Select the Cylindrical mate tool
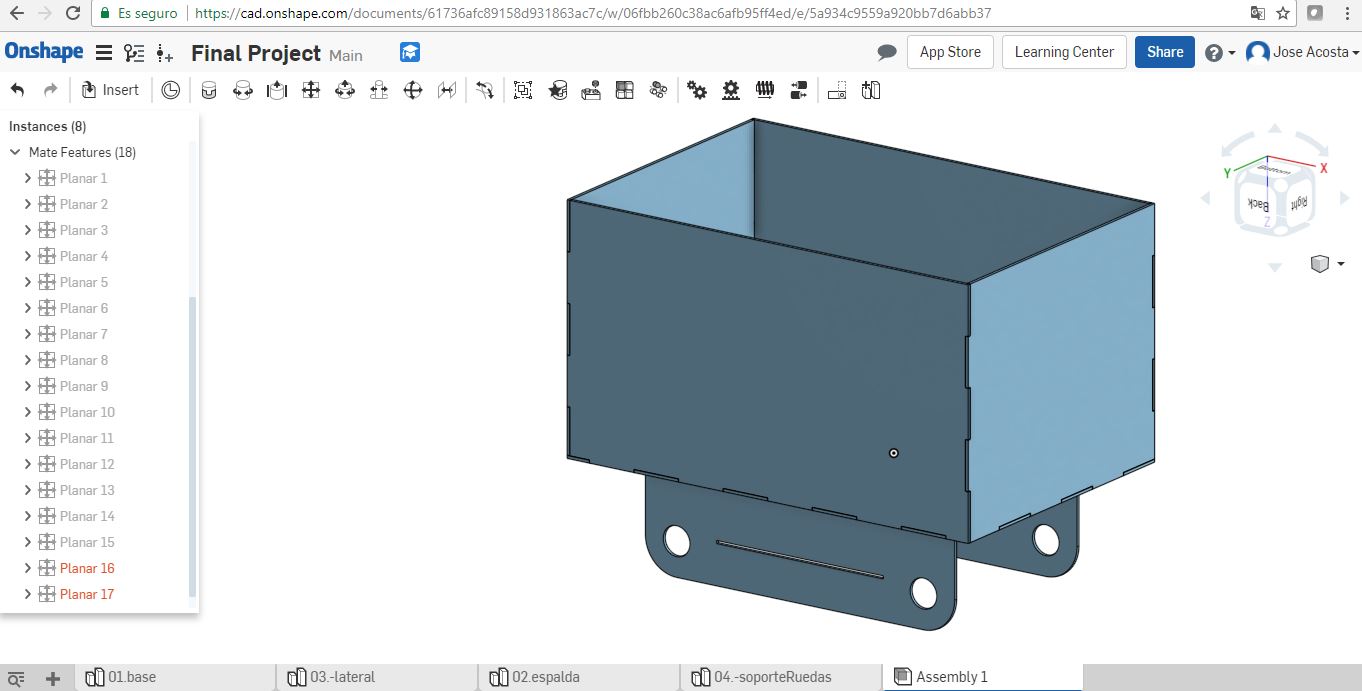This screenshot has width=1362, height=691. (x=344, y=90)
